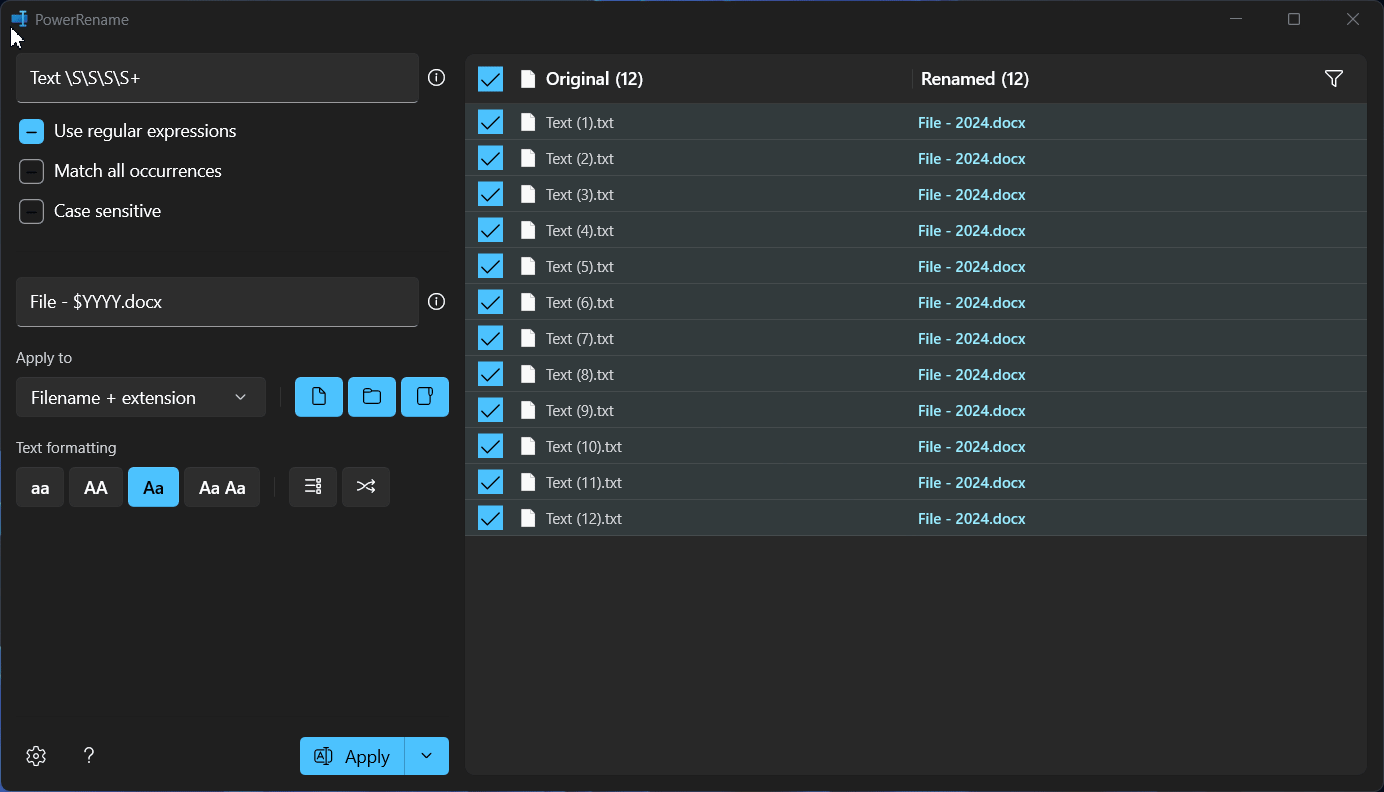
Task: Open 'Filename + extension' dropdown
Action: pyautogui.click(x=141, y=397)
